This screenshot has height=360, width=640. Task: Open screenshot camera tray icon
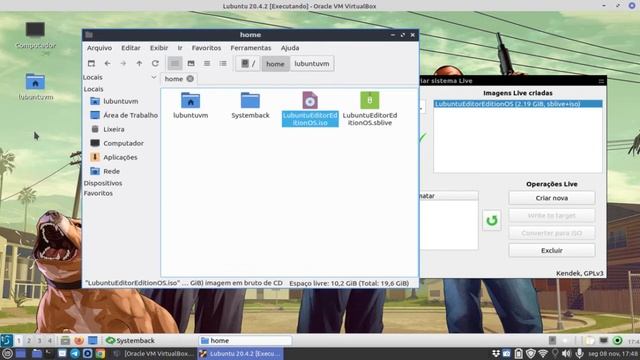point(507,353)
